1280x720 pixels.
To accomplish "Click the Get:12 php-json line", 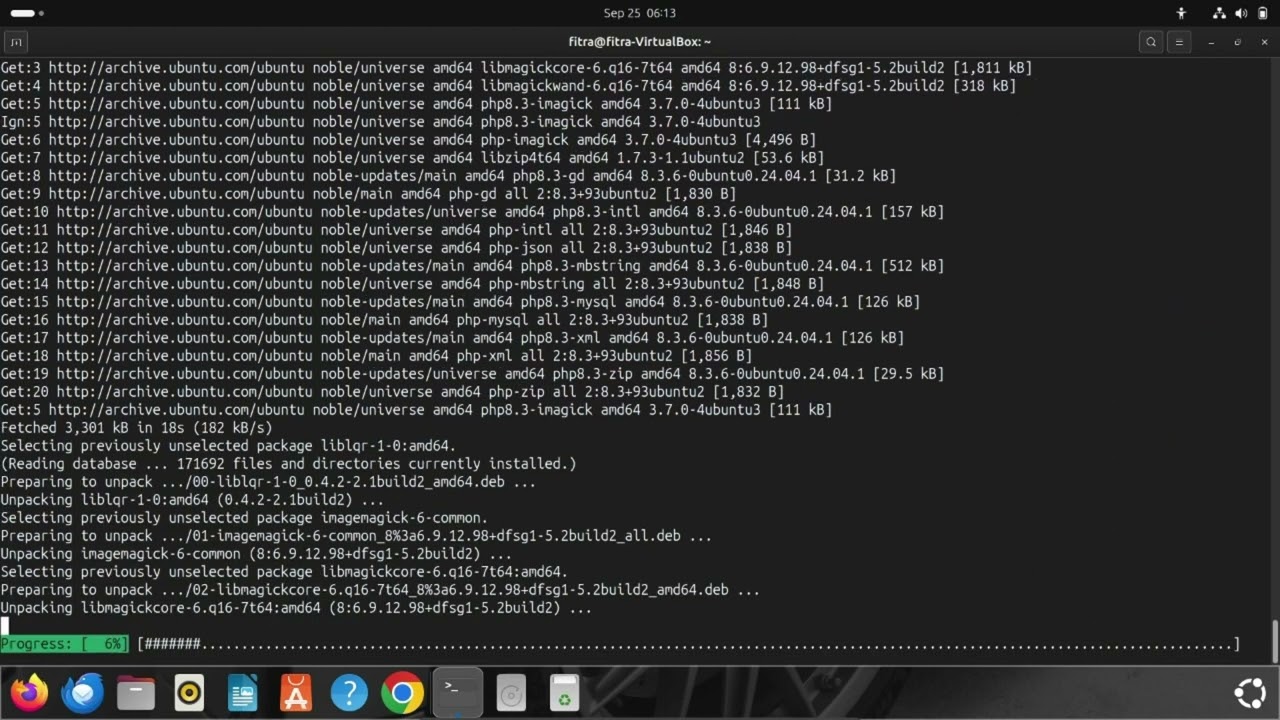I will tap(396, 248).
